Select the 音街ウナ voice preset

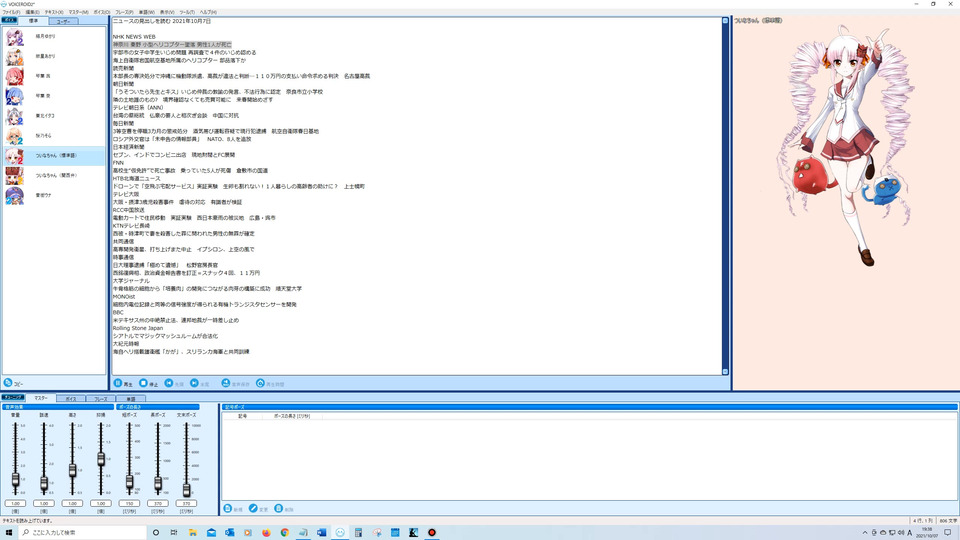coord(54,195)
